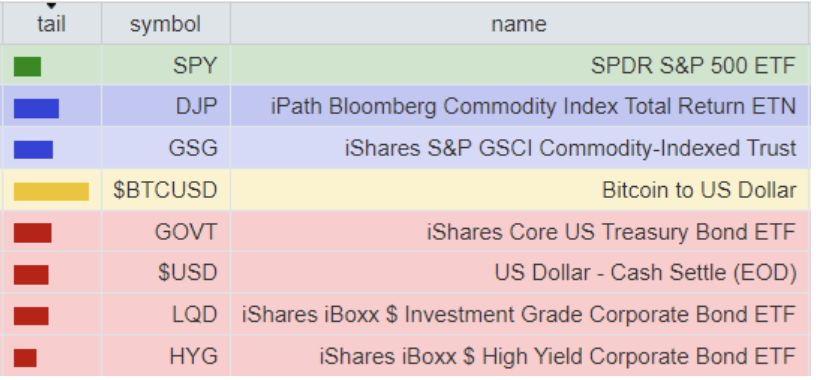Viewport: 816px width, 380px height.
Task: Click the red tail bar for LQD
Action: pos(31,316)
